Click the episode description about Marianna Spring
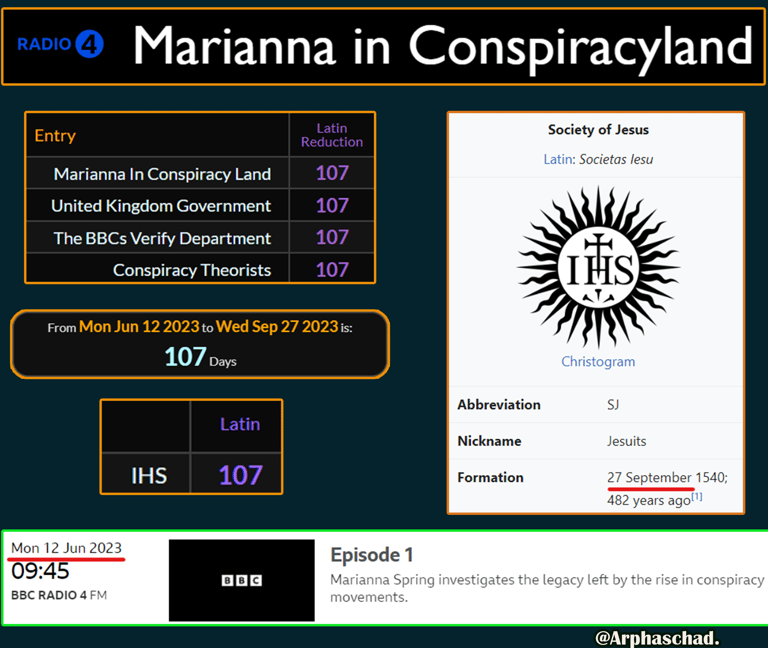This screenshot has height=648, width=768. tap(547, 588)
